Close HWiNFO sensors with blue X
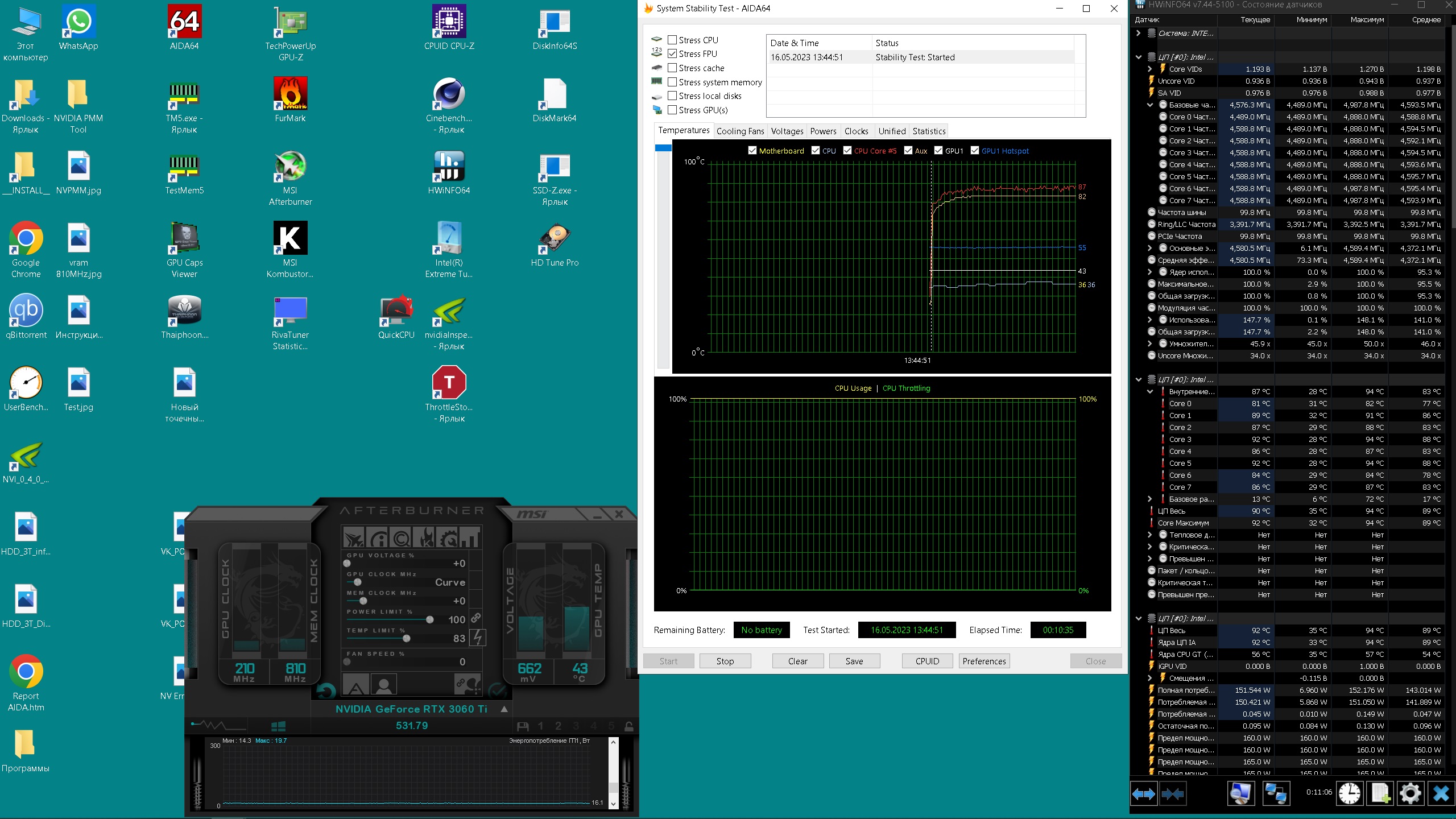This screenshot has width=1456, height=819. click(x=1441, y=794)
